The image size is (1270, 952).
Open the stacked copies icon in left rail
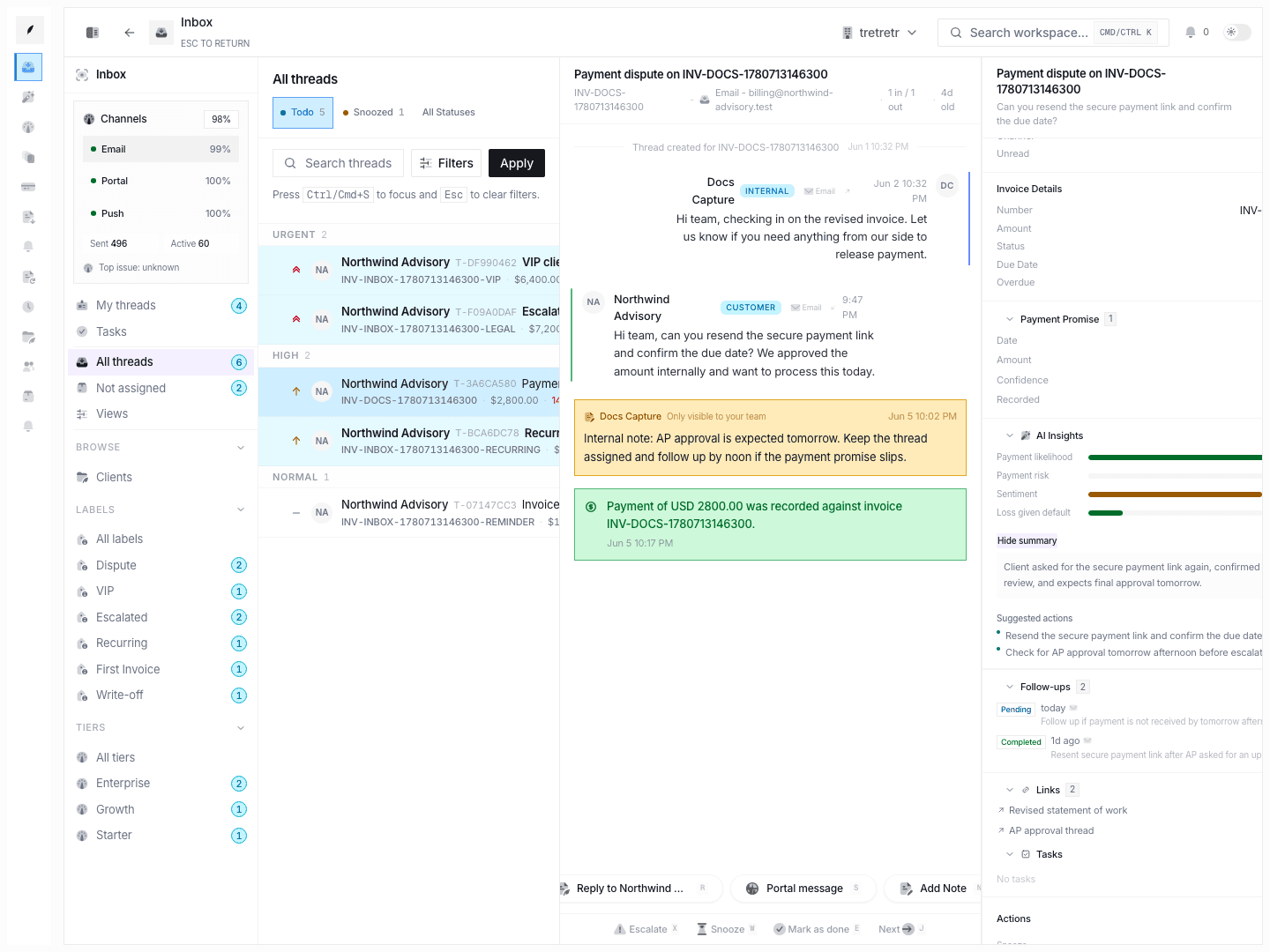point(28,157)
